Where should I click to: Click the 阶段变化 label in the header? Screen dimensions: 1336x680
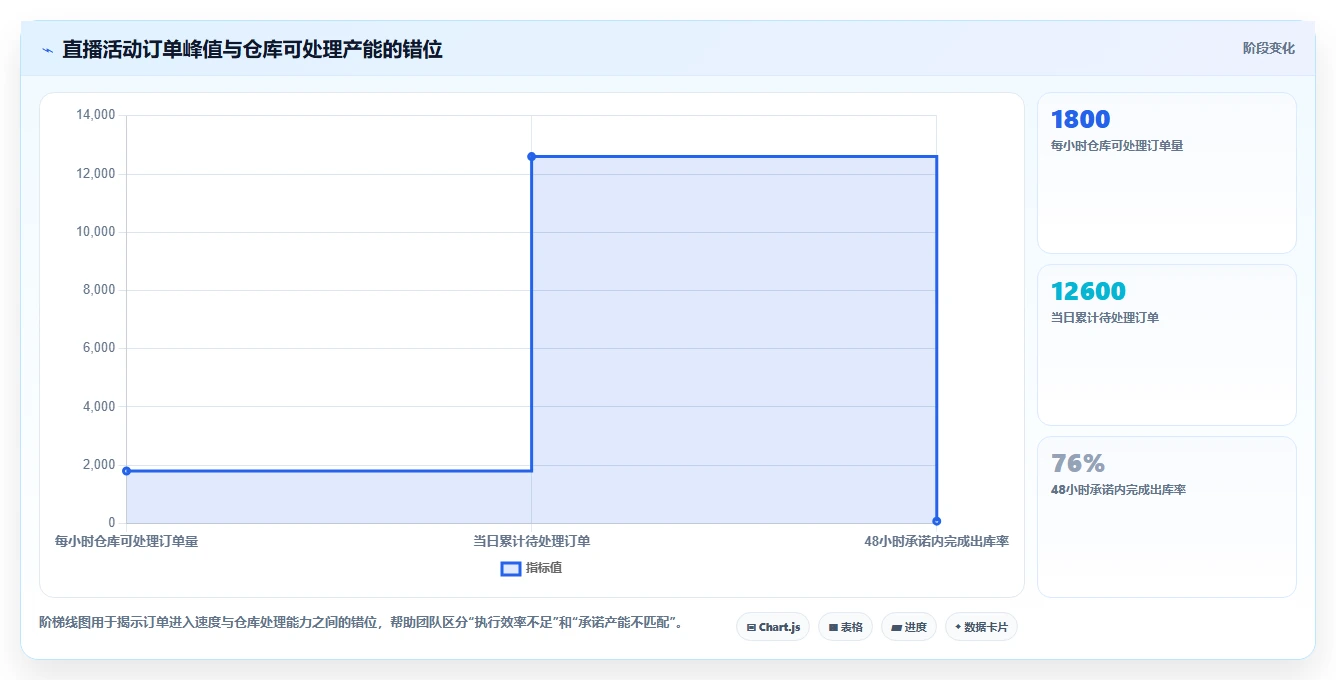point(1268,48)
